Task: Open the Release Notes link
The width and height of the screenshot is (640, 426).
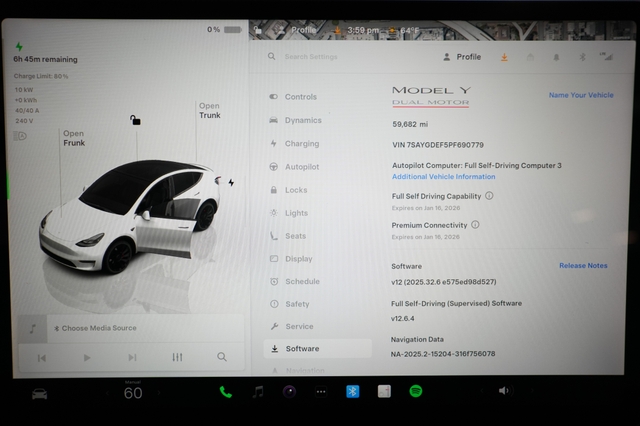Action: click(x=583, y=266)
